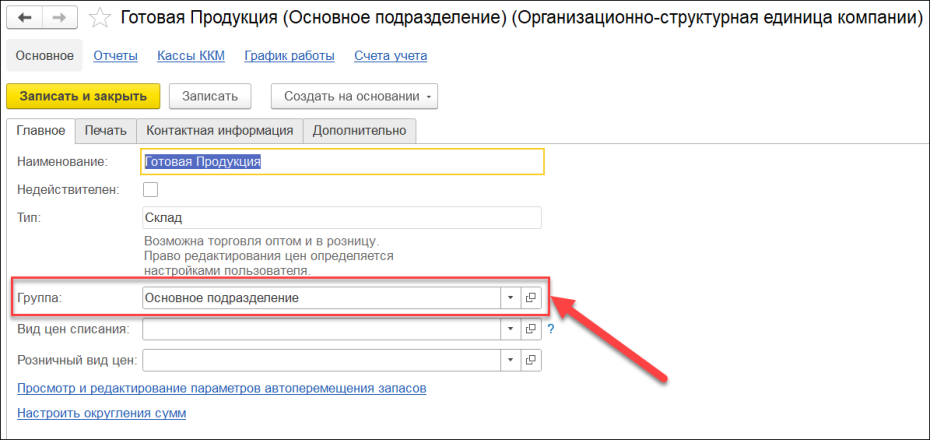Screen dimensions: 930x440
Task: Select the Печать tab
Action: click(x=106, y=131)
